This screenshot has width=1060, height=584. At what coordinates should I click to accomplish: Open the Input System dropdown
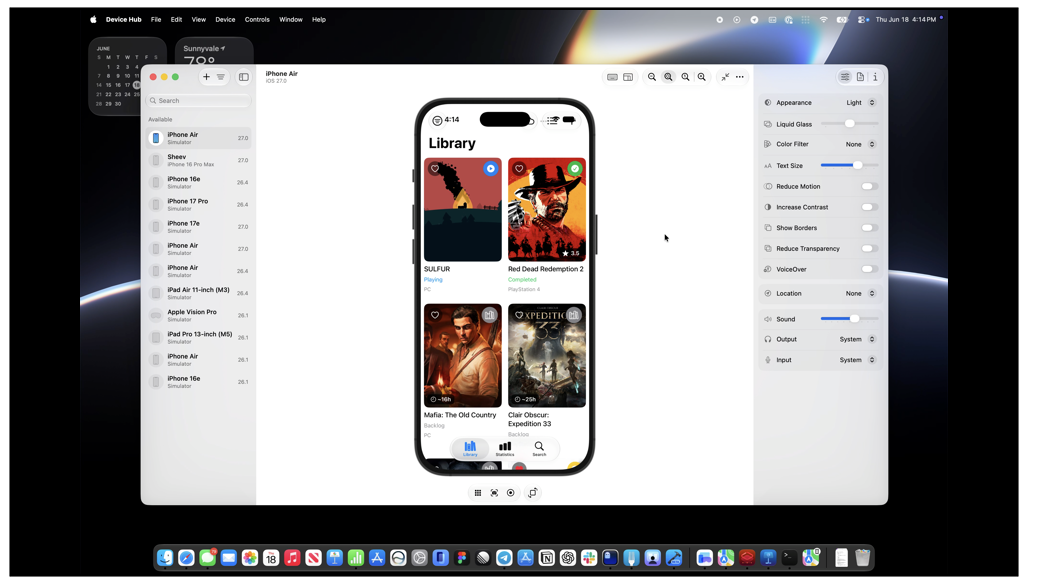pyautogui.click(x=857, y=360)
